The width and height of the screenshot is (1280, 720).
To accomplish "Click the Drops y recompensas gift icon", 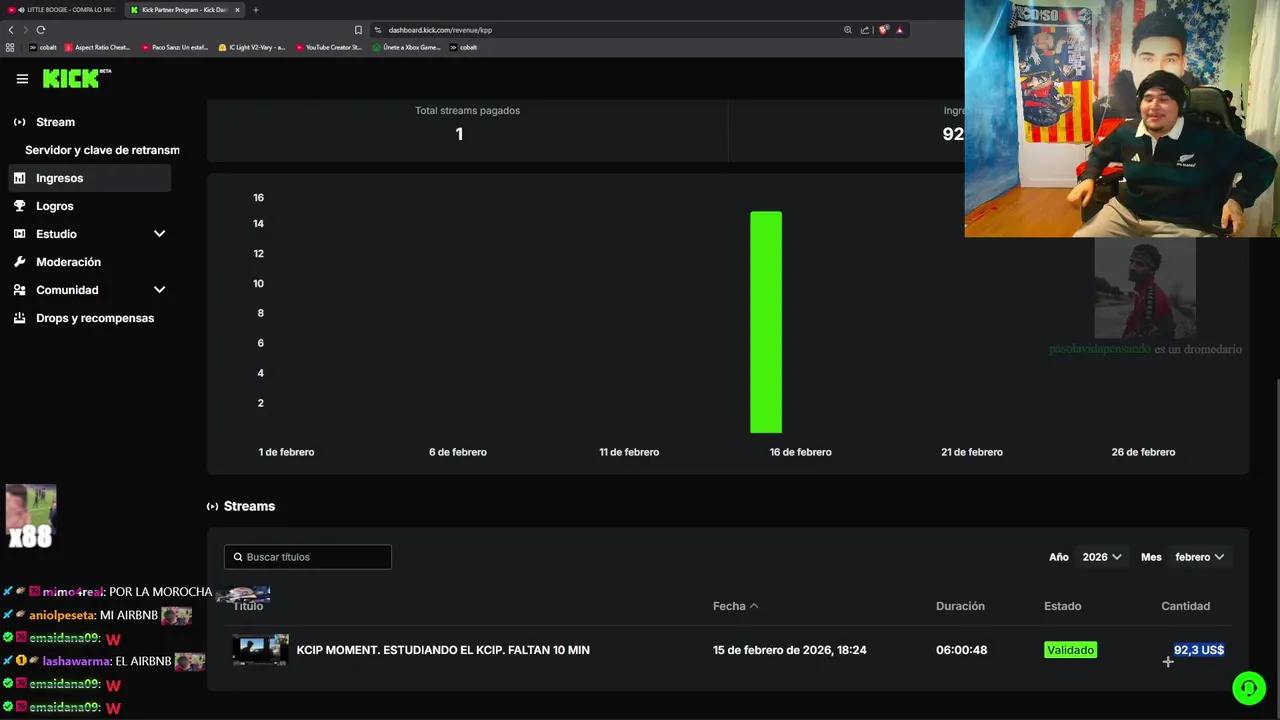I will coord(19,318).
